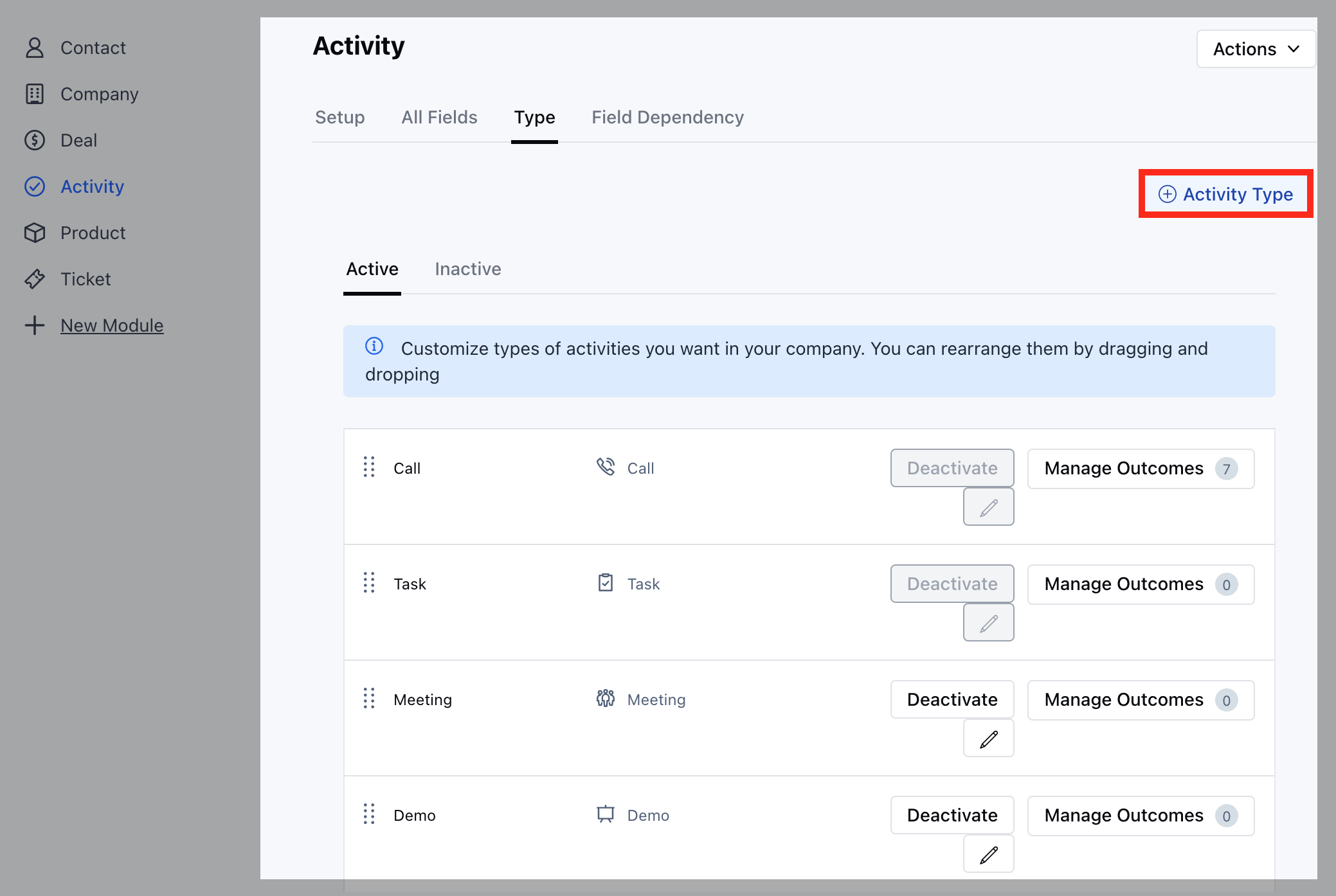Click the Product cube icon in sidebar

(35, 233)
